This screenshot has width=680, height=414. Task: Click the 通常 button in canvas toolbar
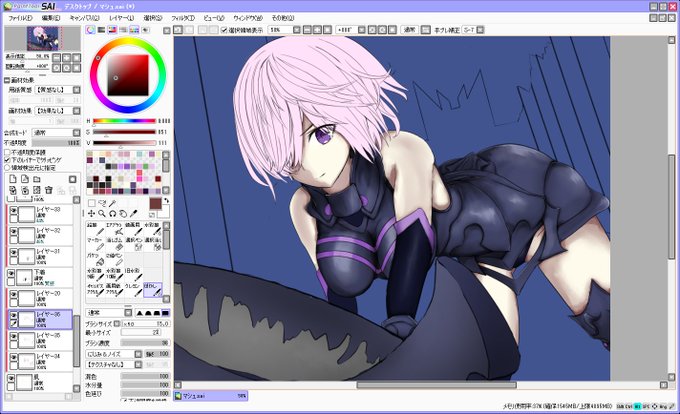tap(409, 30)
